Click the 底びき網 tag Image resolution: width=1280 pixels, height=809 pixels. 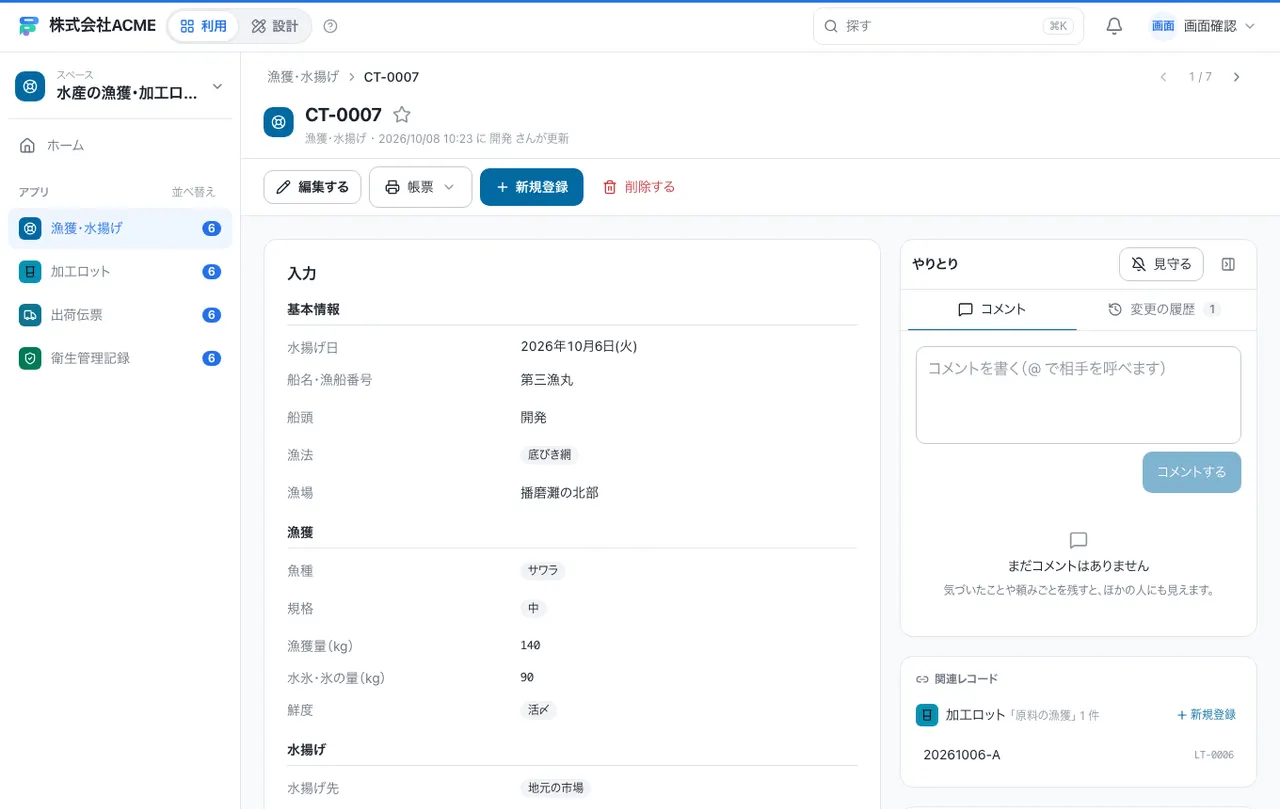point(549,455)
